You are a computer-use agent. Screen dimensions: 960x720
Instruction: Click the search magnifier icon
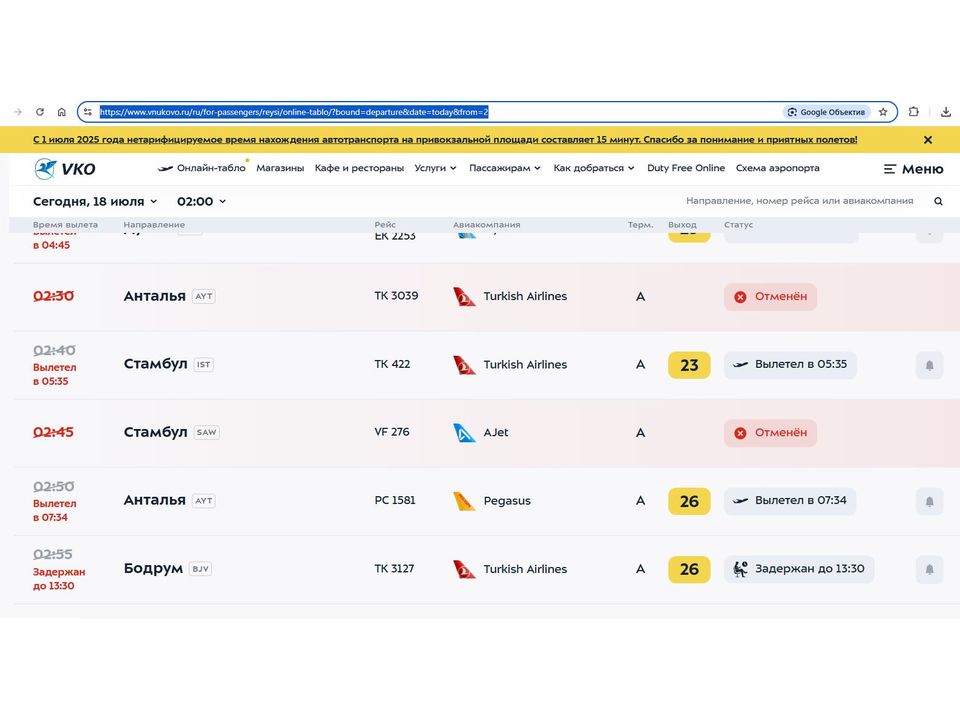coord(938,201)
